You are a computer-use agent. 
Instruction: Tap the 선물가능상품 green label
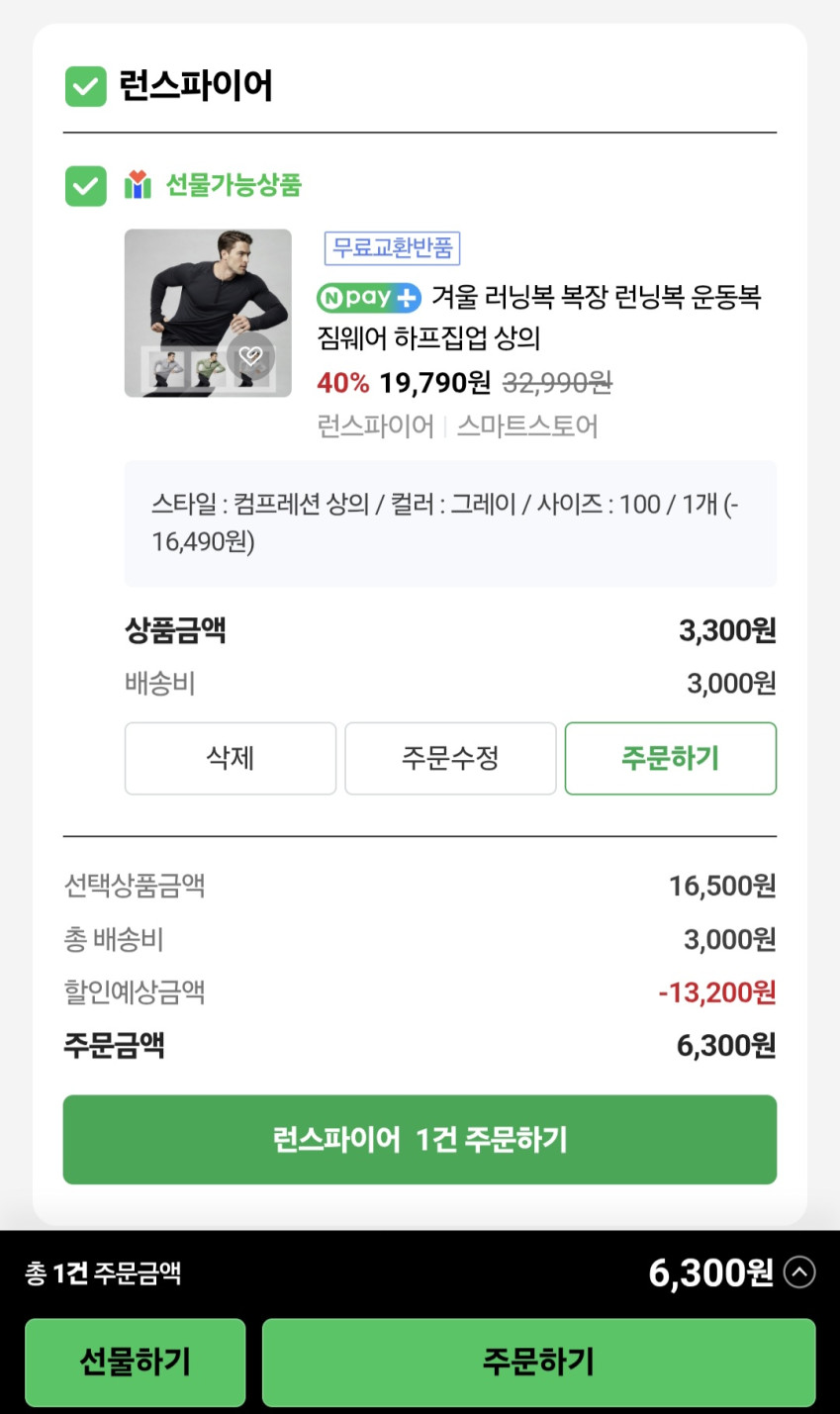[x=233, y=185]
